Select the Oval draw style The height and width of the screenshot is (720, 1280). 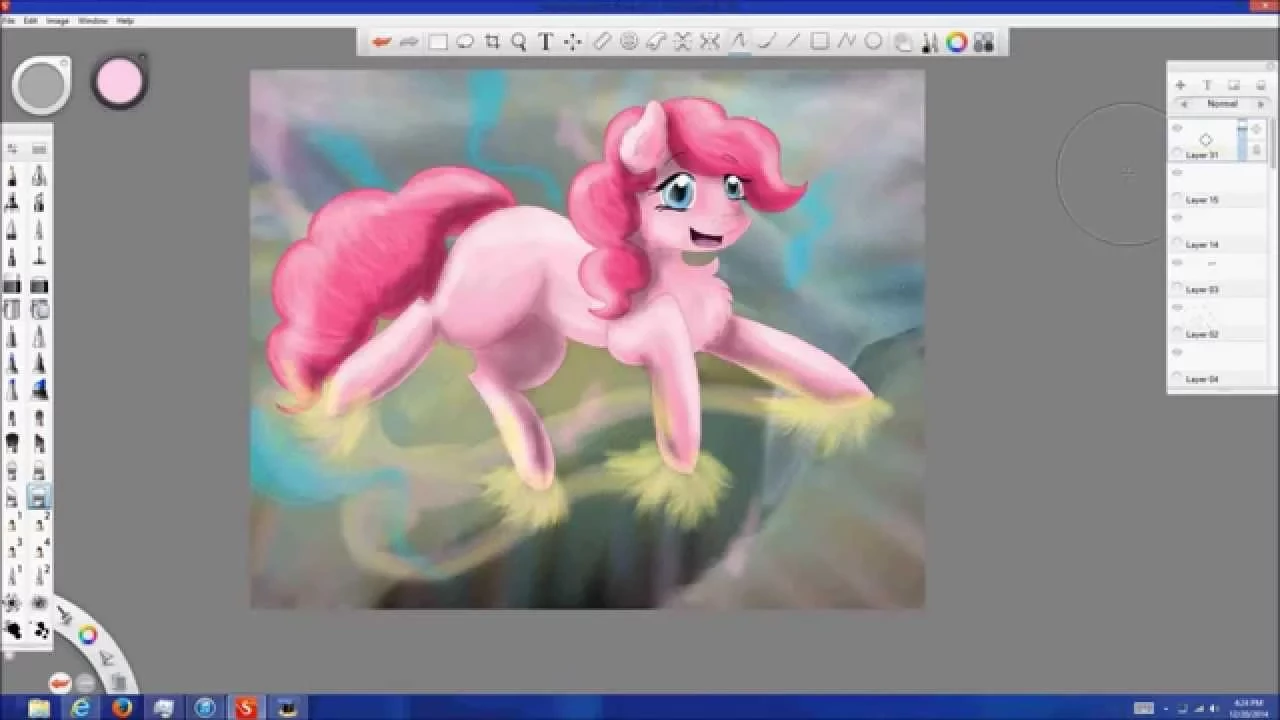pyautogui.click(x=873, y=42)
